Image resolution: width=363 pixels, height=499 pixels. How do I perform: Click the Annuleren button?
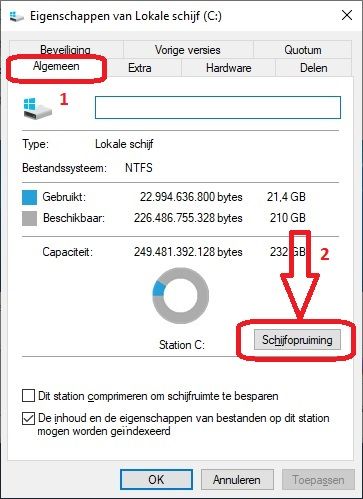pos(237,480)
